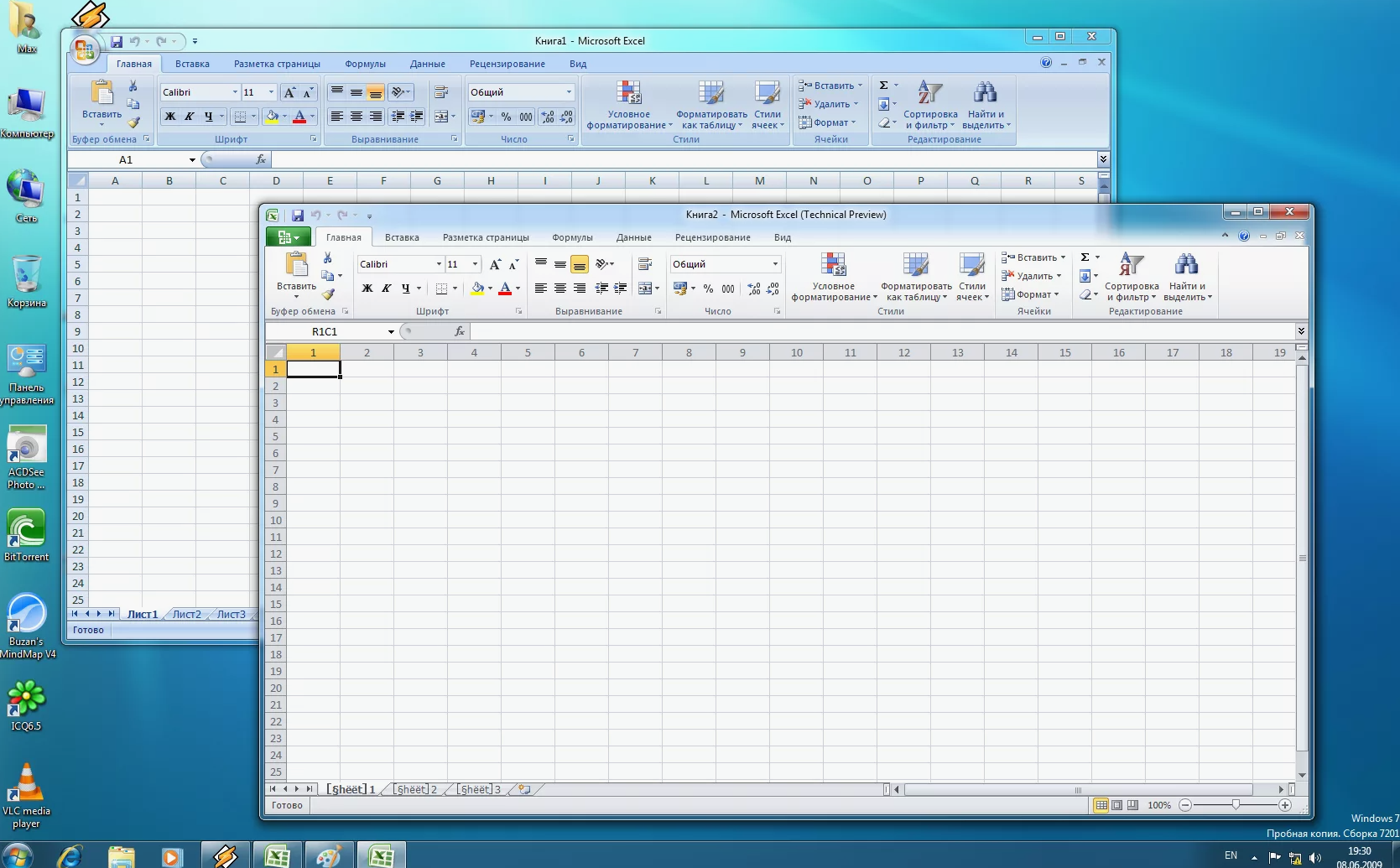Click the Cut scissors icon in Книга2
Viewport: 1400px width, 868px height.
coord(327,257)
